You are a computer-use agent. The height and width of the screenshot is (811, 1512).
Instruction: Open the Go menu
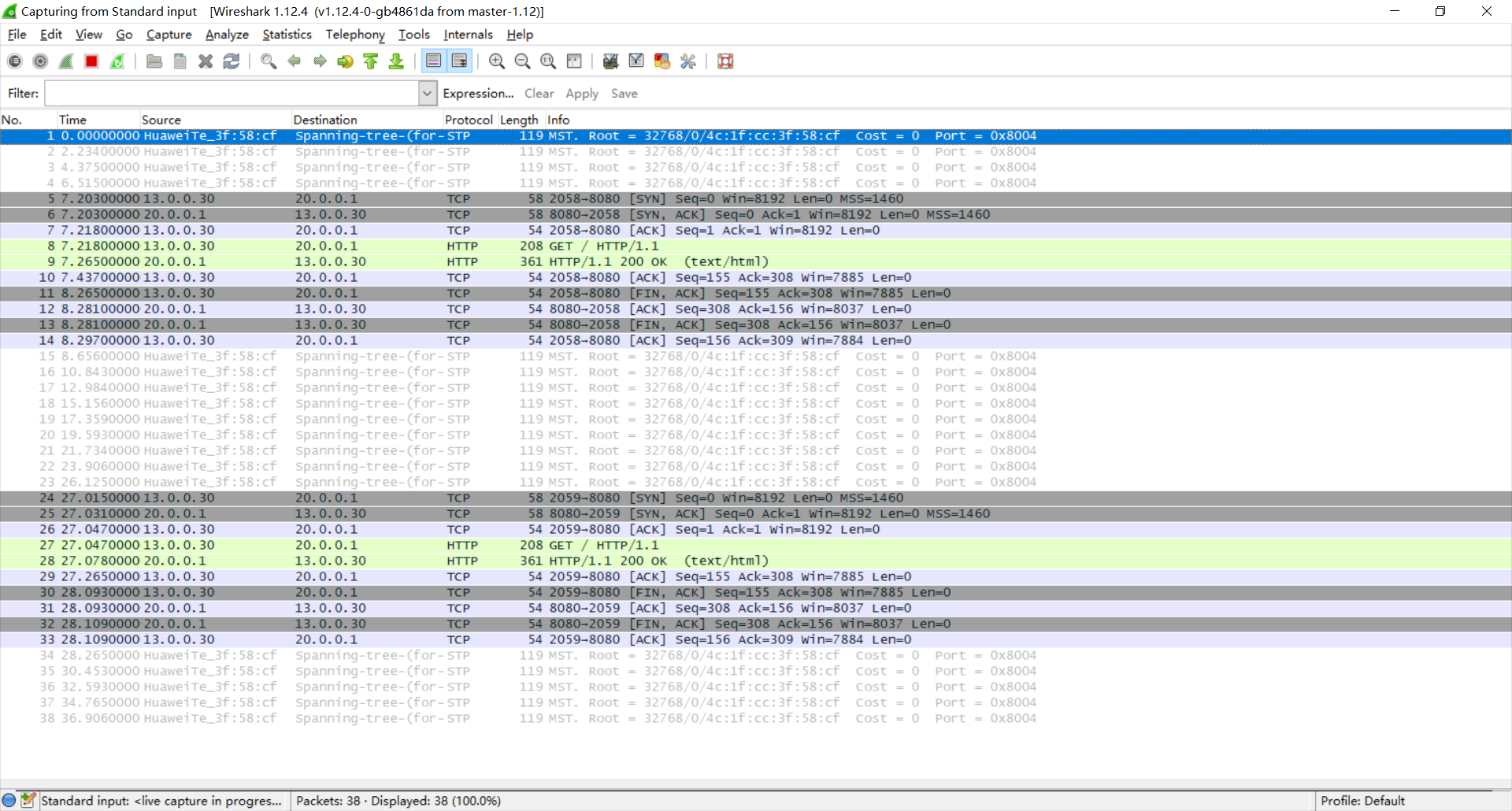click(x=124, y=35)
